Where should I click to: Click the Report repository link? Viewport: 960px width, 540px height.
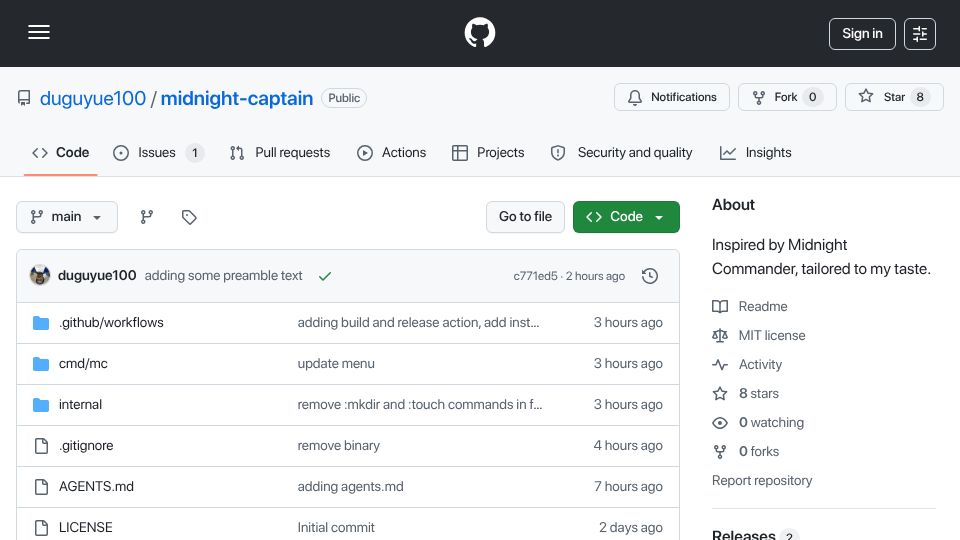coord(762,481)
